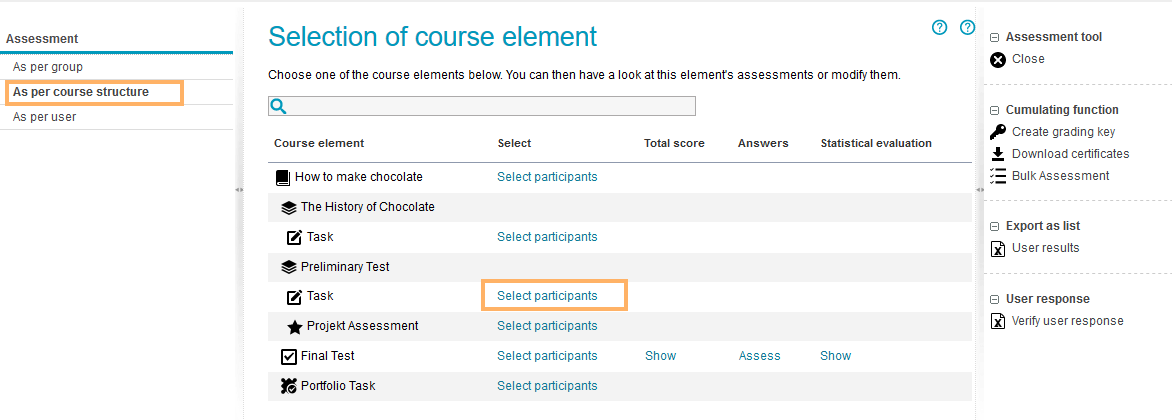Viewport: 1172px width, 420px height.
Task: Select participants for Portfolio Task
Action: pyautogui.click(x=547, y=386)
